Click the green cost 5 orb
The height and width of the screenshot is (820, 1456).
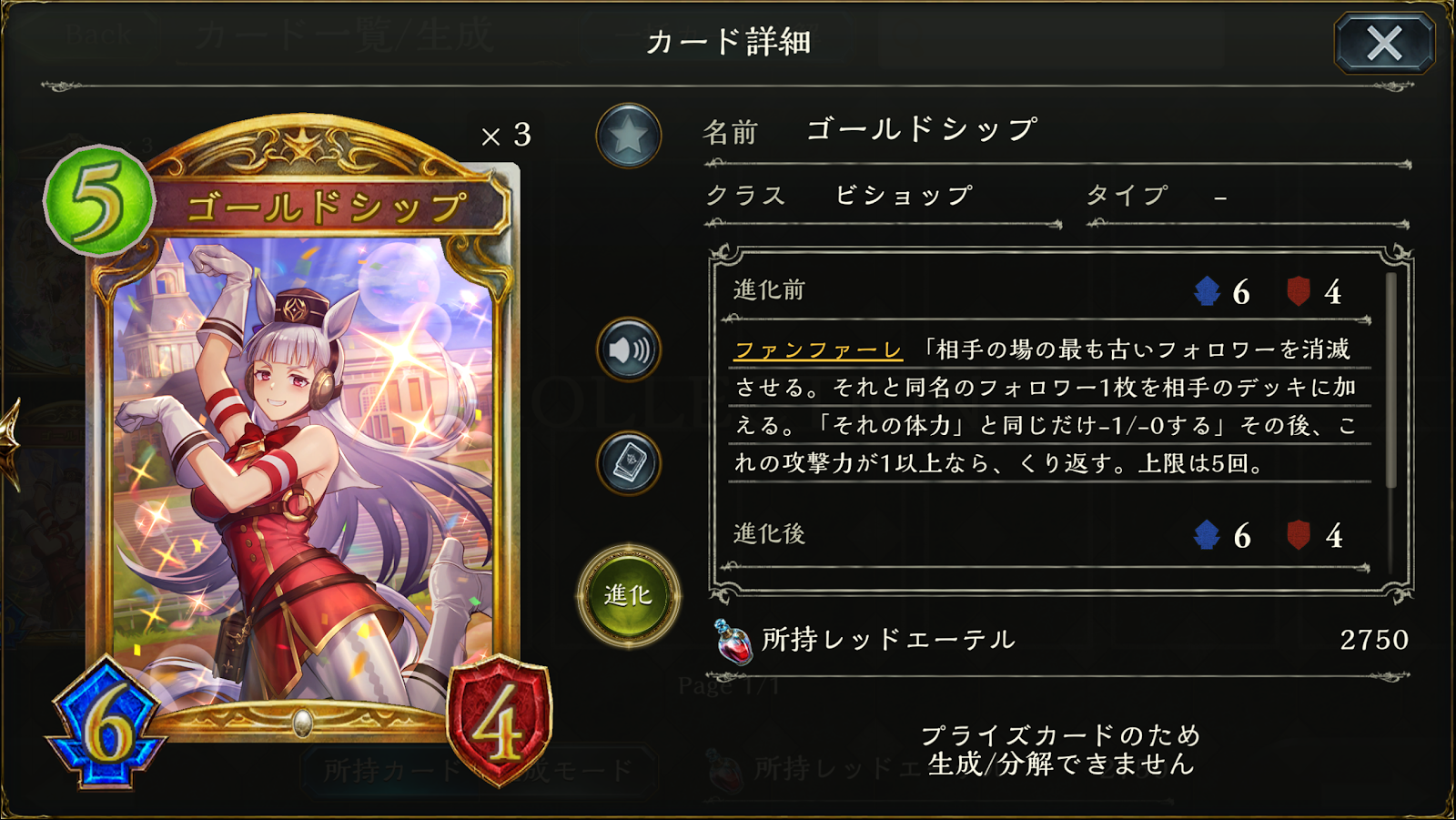click(x=98, y=201)
